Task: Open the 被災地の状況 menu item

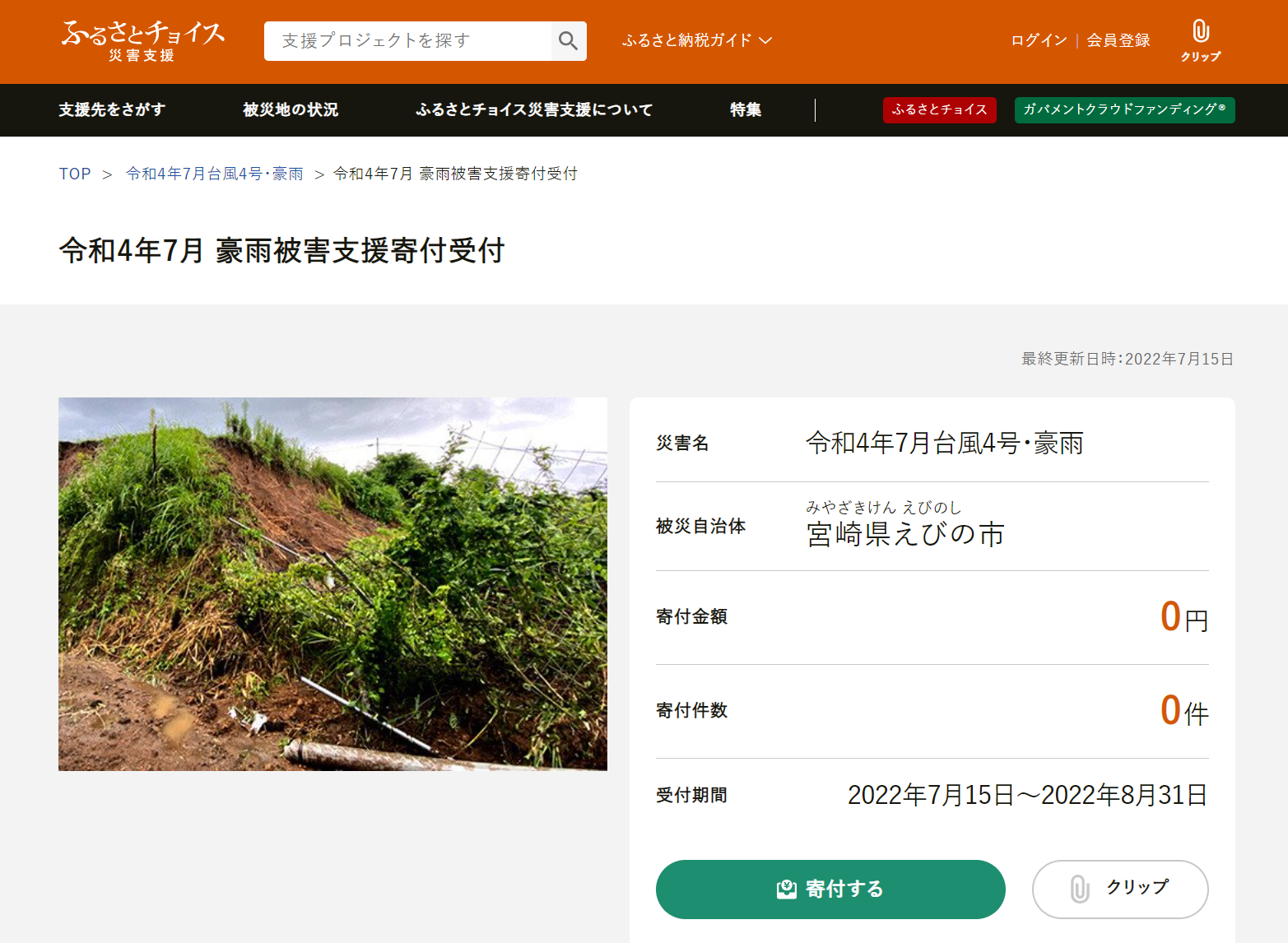Action: click(291, 109)
